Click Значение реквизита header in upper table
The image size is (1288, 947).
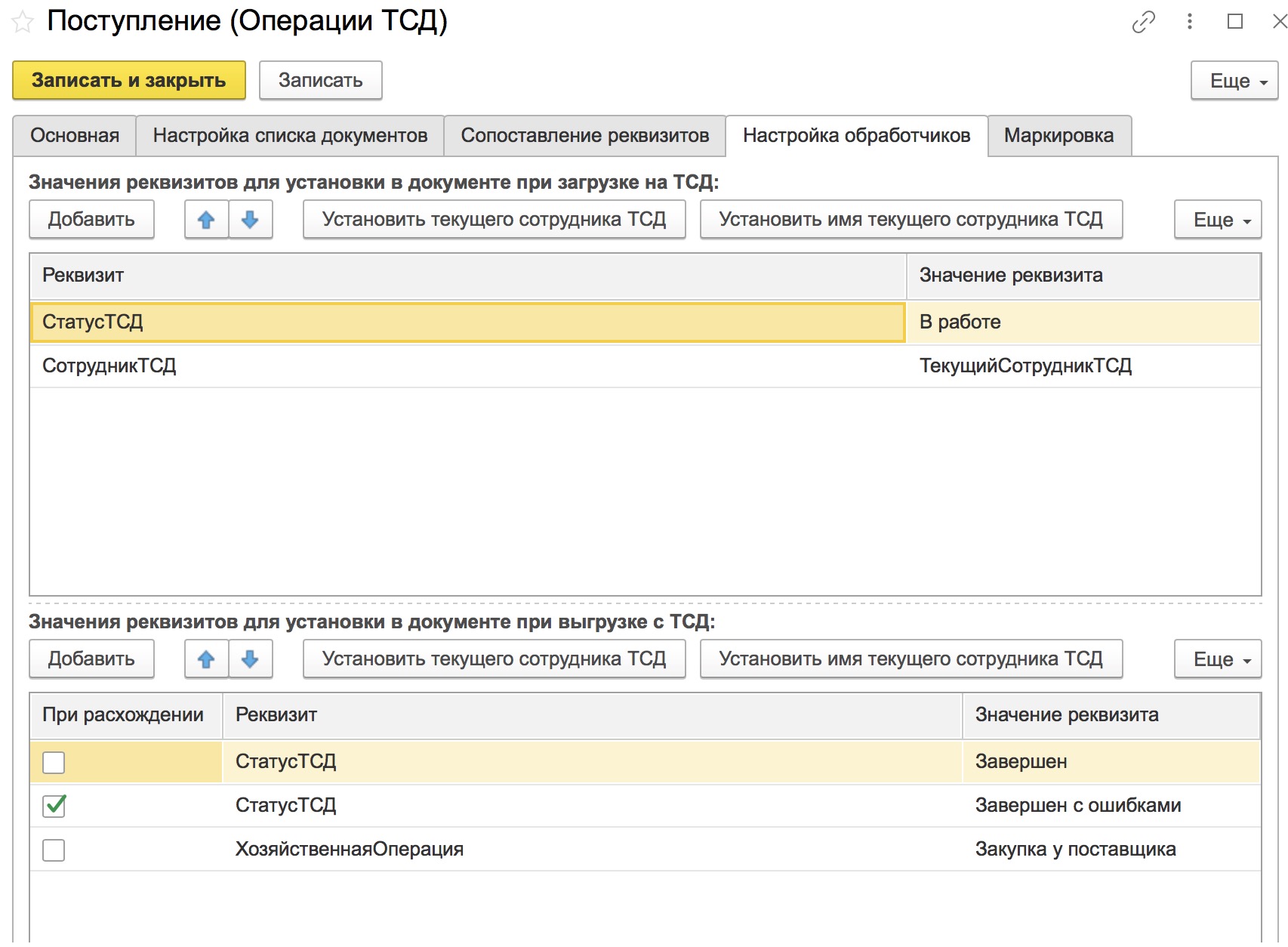[x=1083, y=276]
